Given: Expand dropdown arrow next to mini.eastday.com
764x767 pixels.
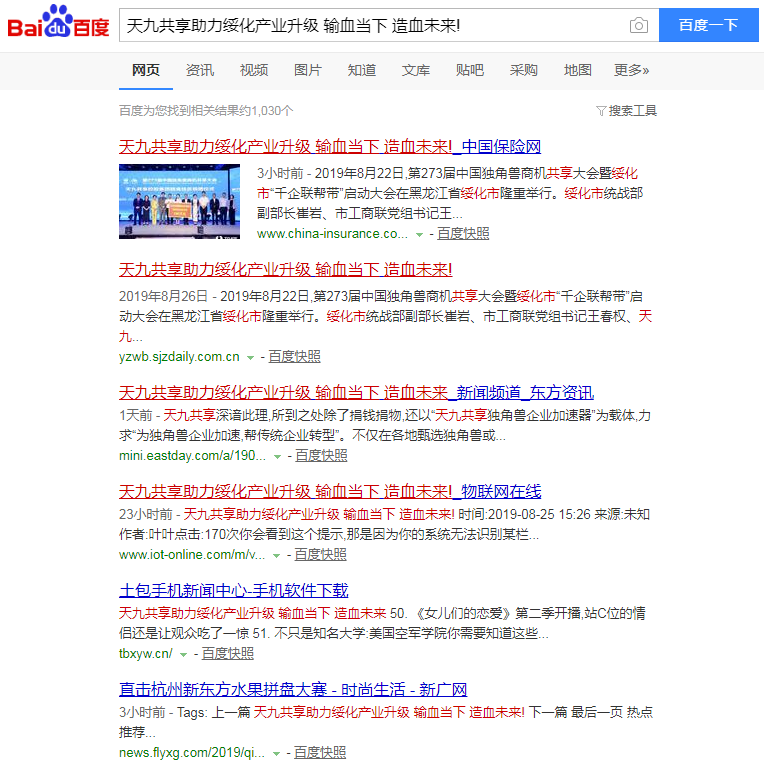Looking at the screenshot, I should [x=277, y=457].
